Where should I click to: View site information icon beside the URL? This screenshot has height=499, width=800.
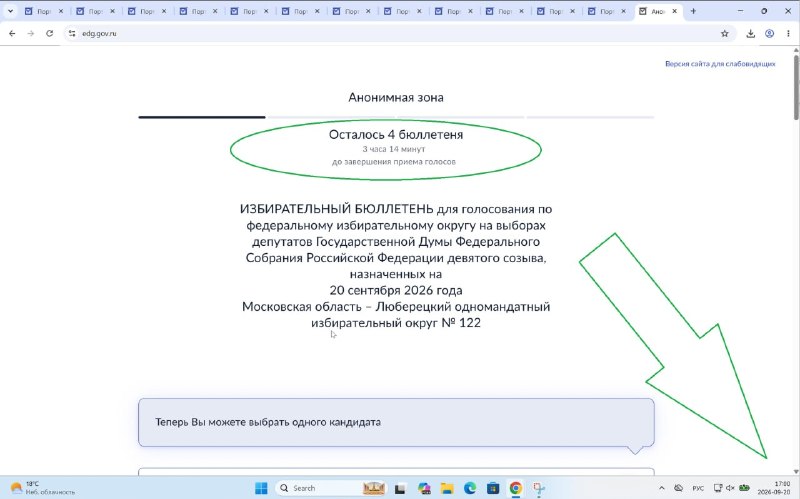(x=72, y=33)
